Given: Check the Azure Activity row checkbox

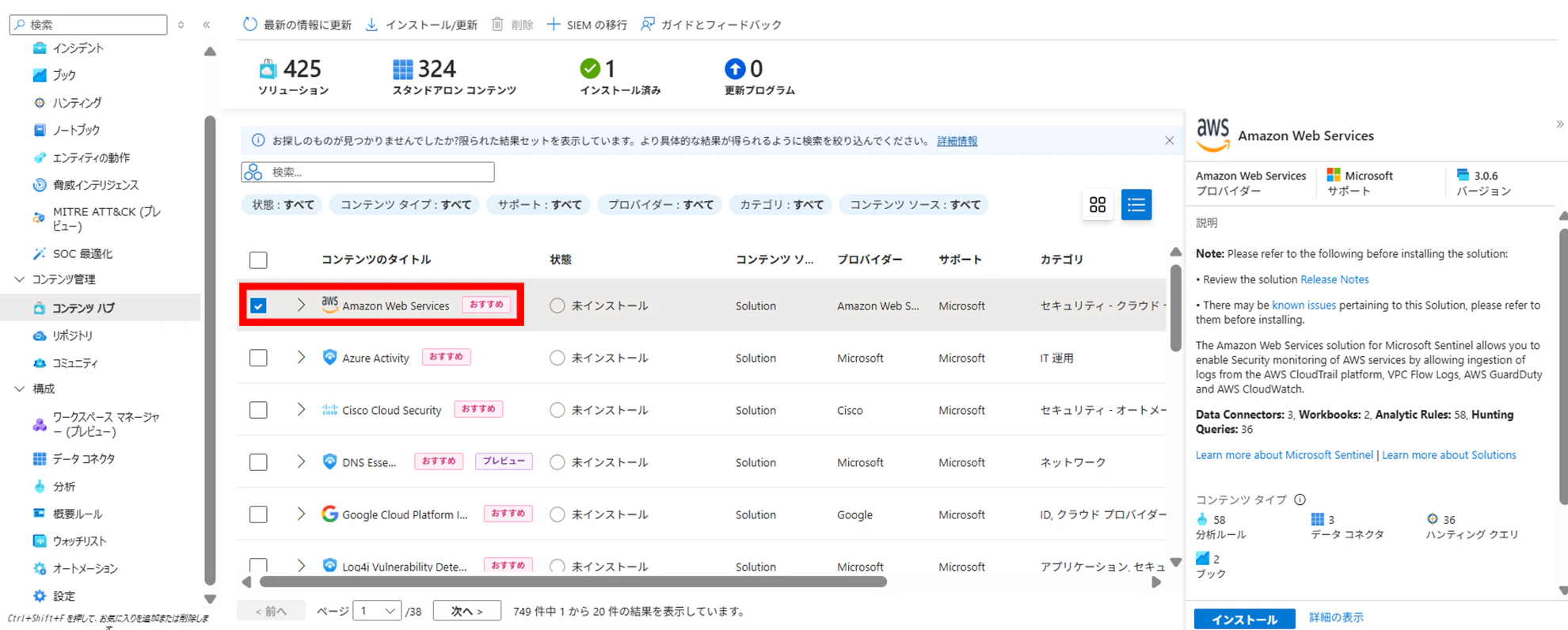Looking at the screenshot, I should [x=258, y=358].
